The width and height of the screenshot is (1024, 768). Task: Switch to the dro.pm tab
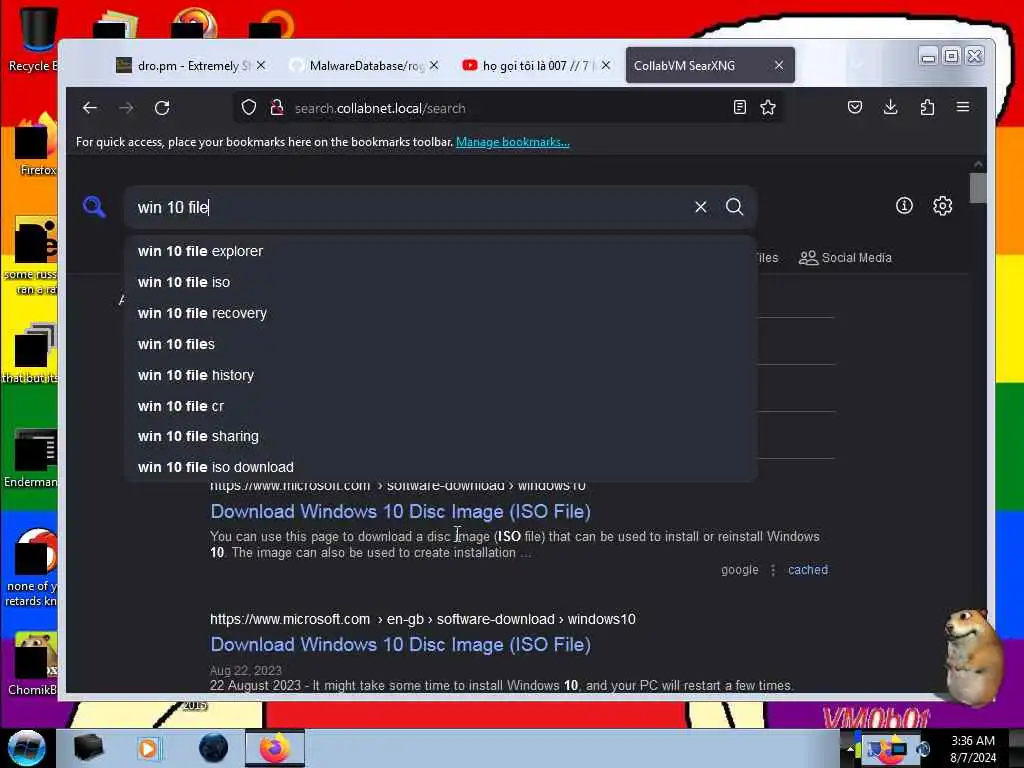[189, 65]
